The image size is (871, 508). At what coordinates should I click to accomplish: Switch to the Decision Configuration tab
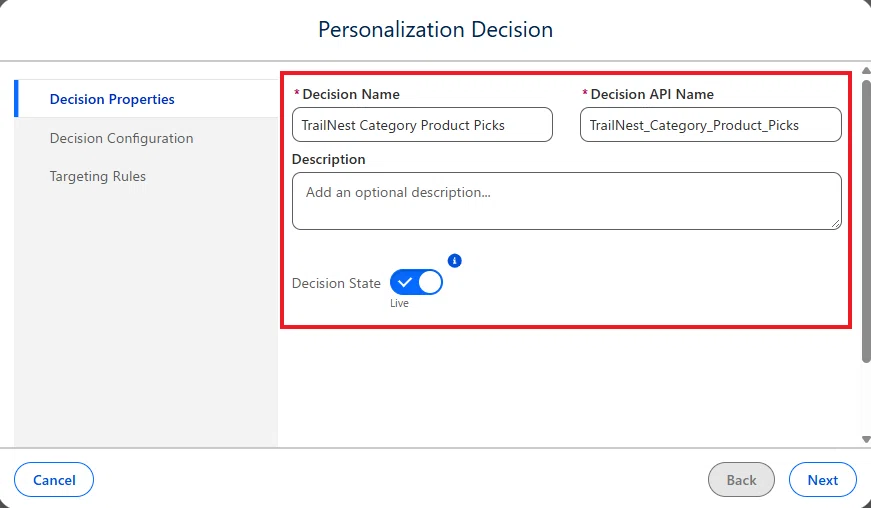146,138
